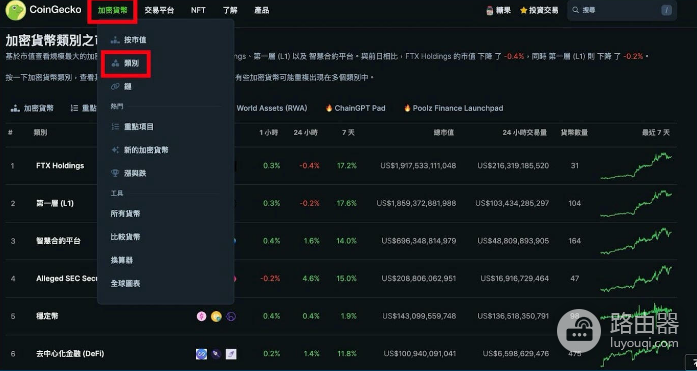Click the 第一層 (L1) 7-day sparkline chart

tap(636, 203)
